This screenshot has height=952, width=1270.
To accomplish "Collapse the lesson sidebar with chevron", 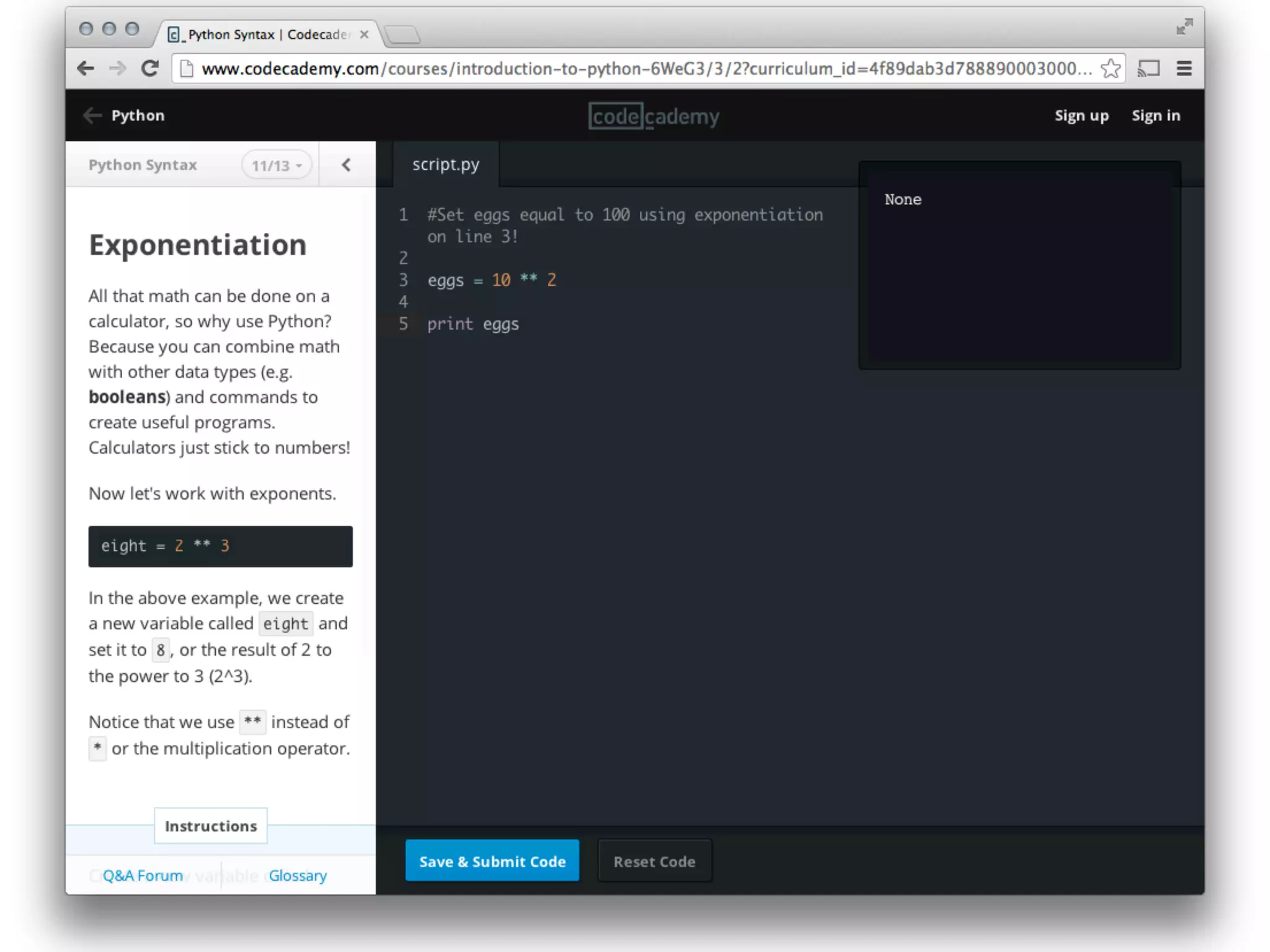I will tap(346, 165).
